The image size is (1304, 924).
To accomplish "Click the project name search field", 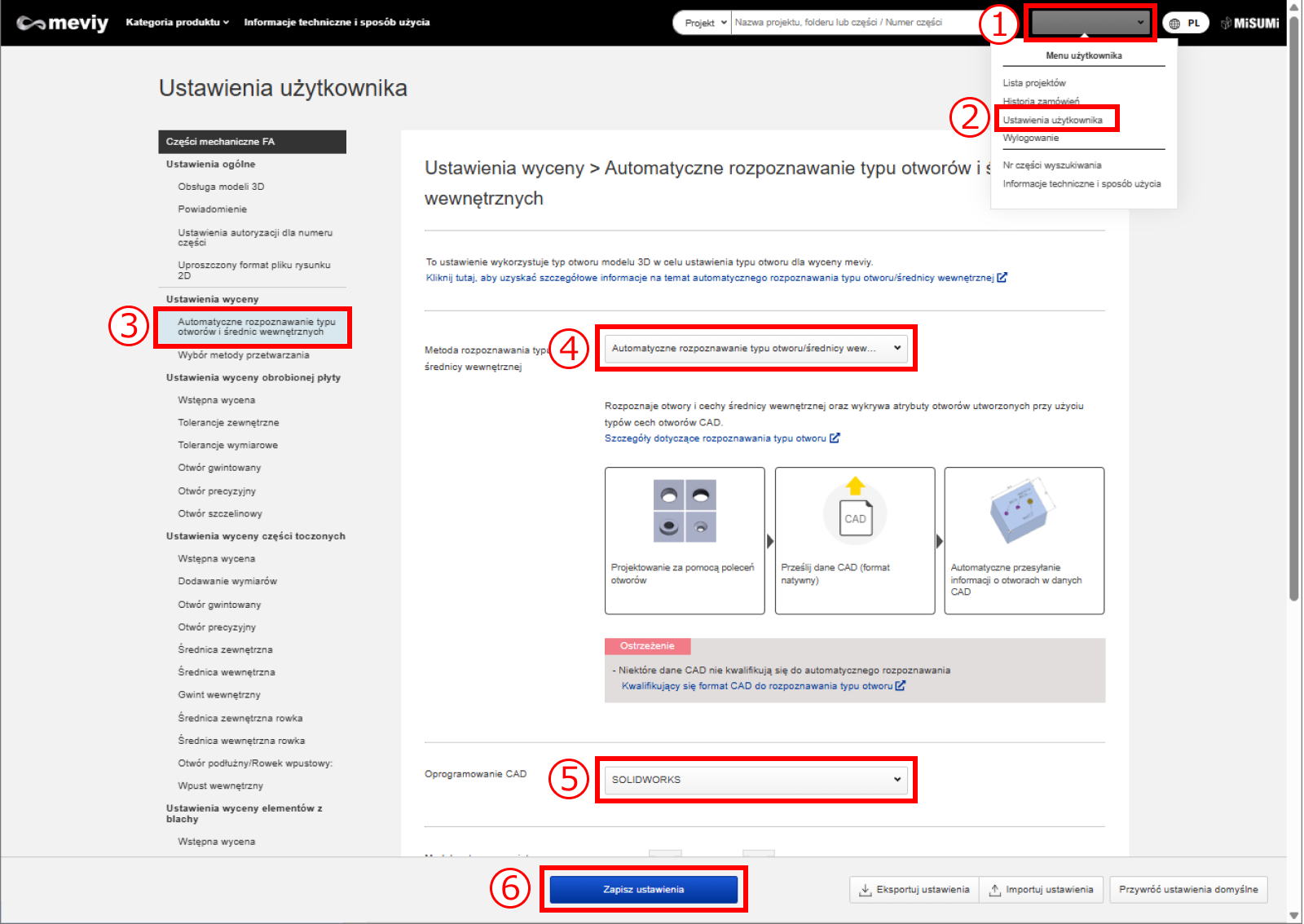I will pos(856,23).
